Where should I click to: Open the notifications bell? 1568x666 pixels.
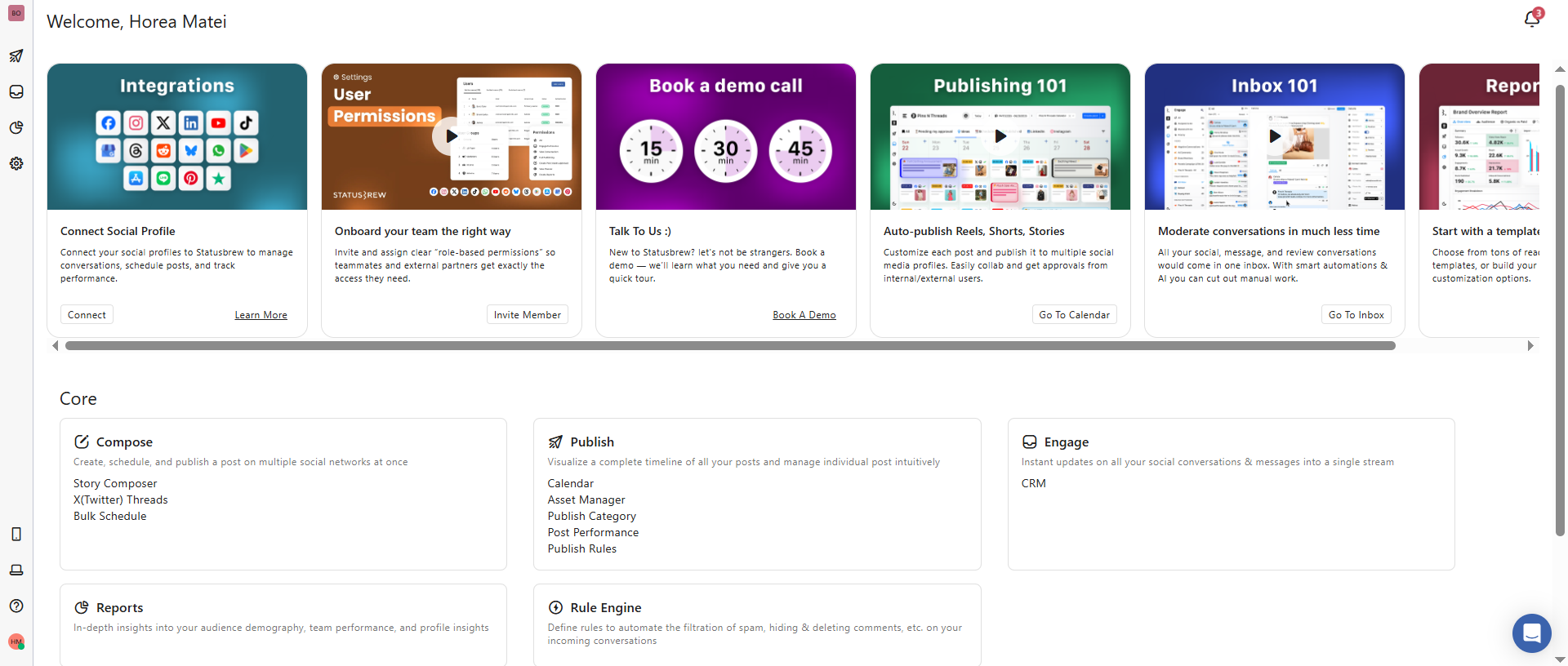click(x=1532, y=19)
